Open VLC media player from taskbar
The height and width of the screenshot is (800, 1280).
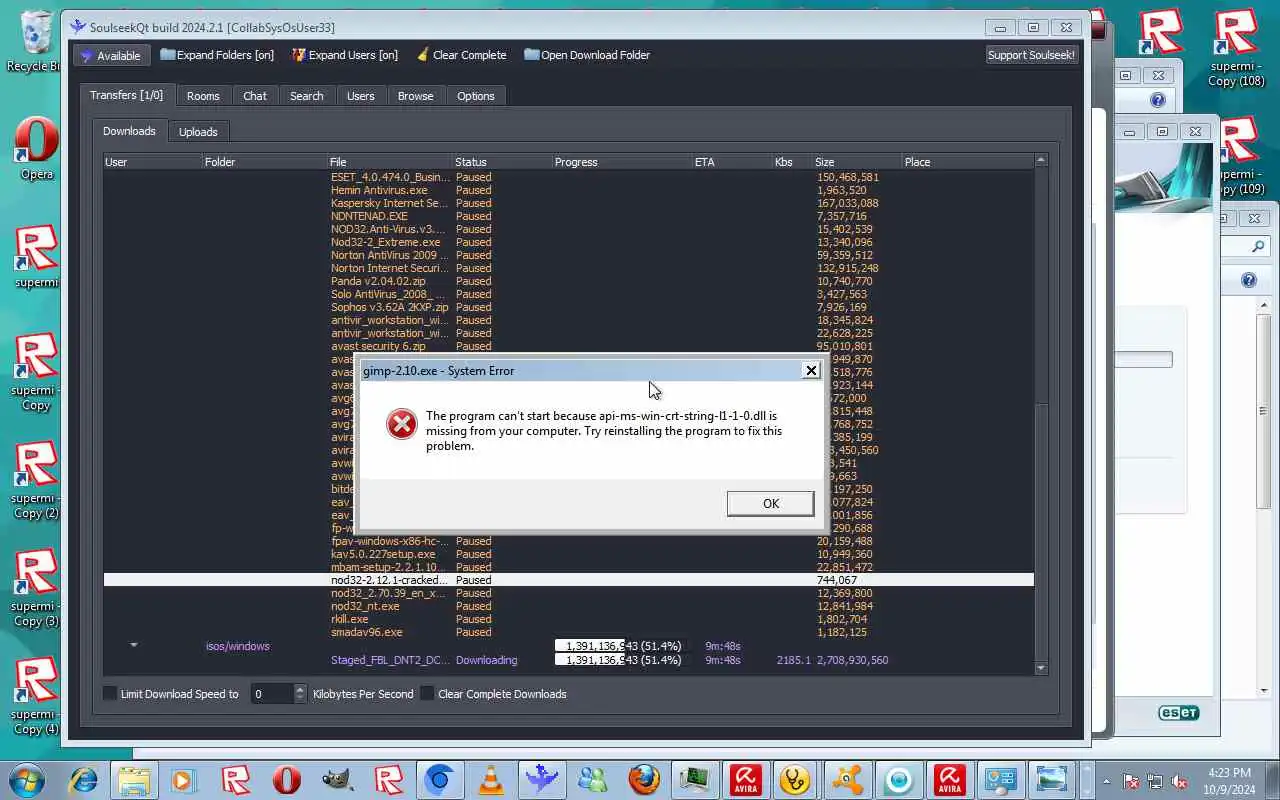pos(490,780)
